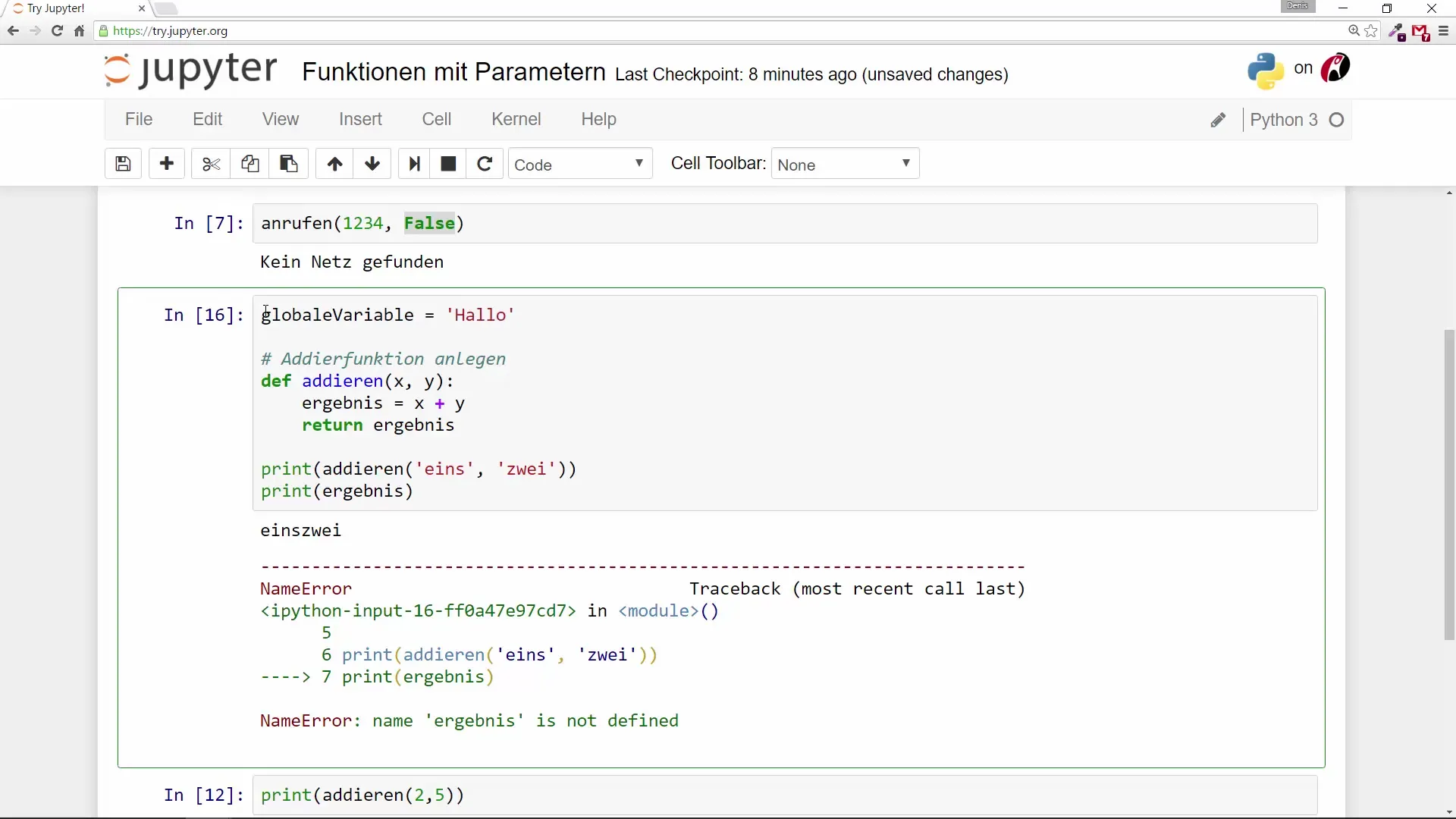1456x819 pixels.
Task: Open the View menu
Action: 281,119
